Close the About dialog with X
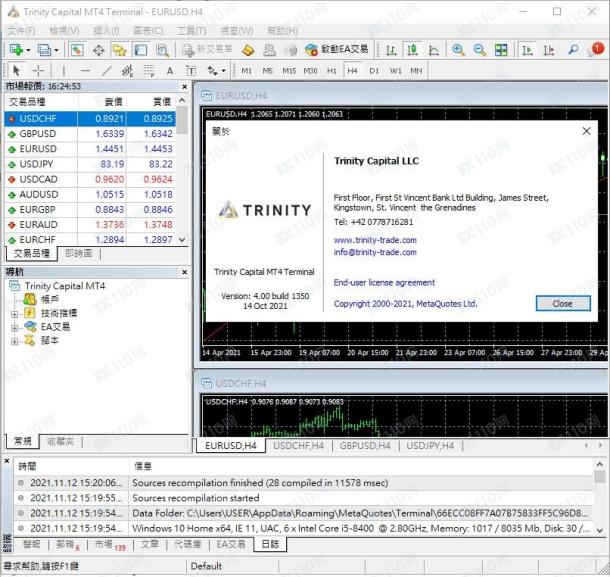This screenshot has width=610, height=577. (586, 131)
